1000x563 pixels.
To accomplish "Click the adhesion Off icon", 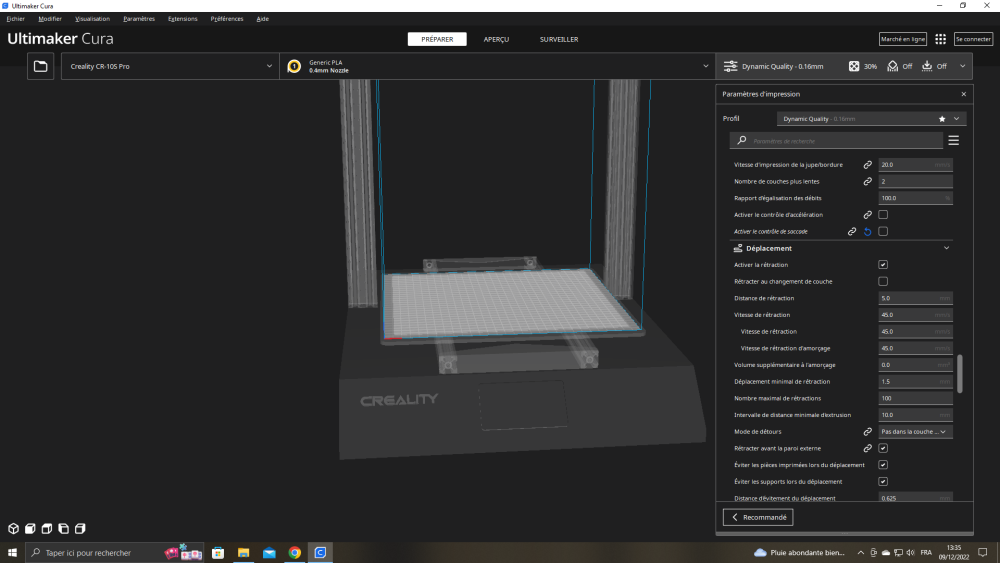I will pyautogui.click(x=927, y=66).
